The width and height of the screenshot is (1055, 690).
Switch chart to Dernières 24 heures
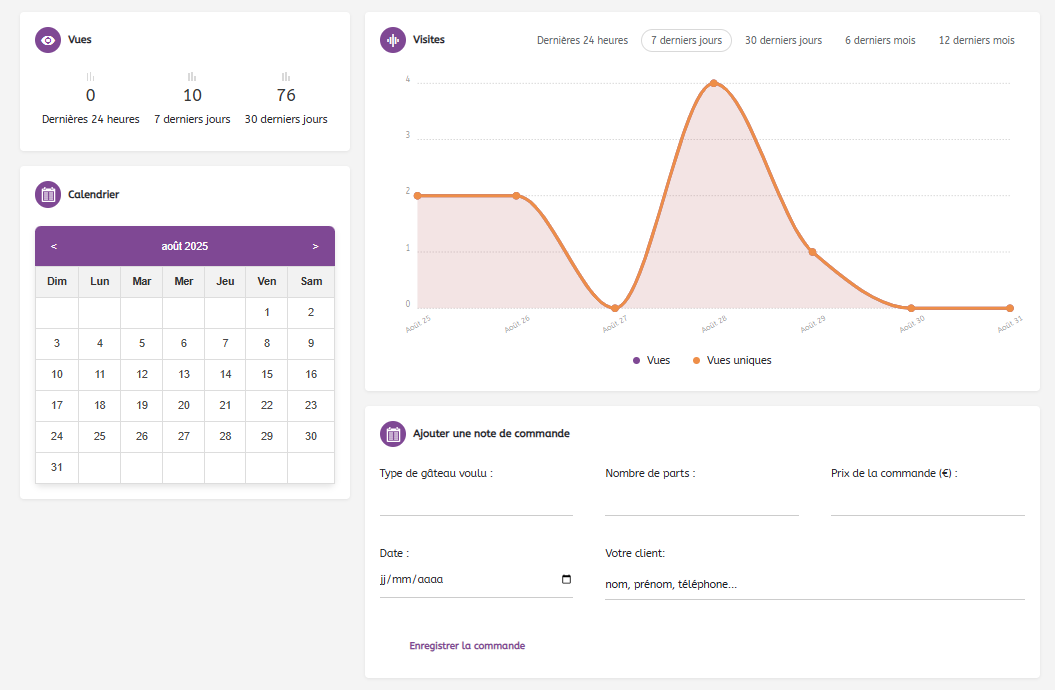click(x=582, y=40)
